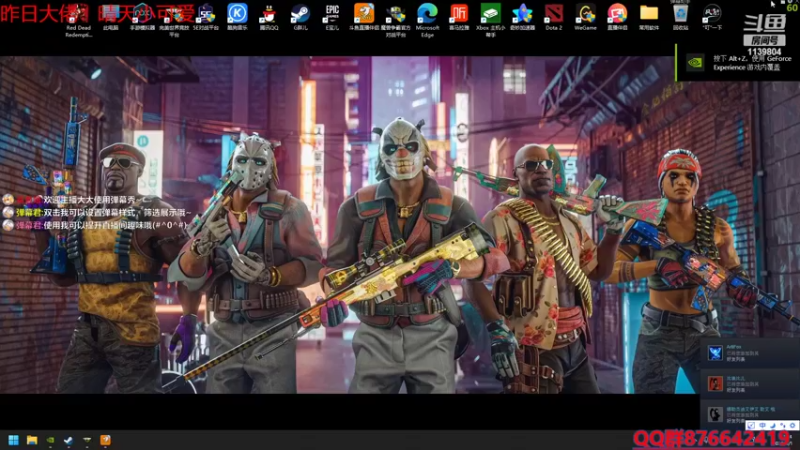Open the Kugou Music K icon

[237, 17]
